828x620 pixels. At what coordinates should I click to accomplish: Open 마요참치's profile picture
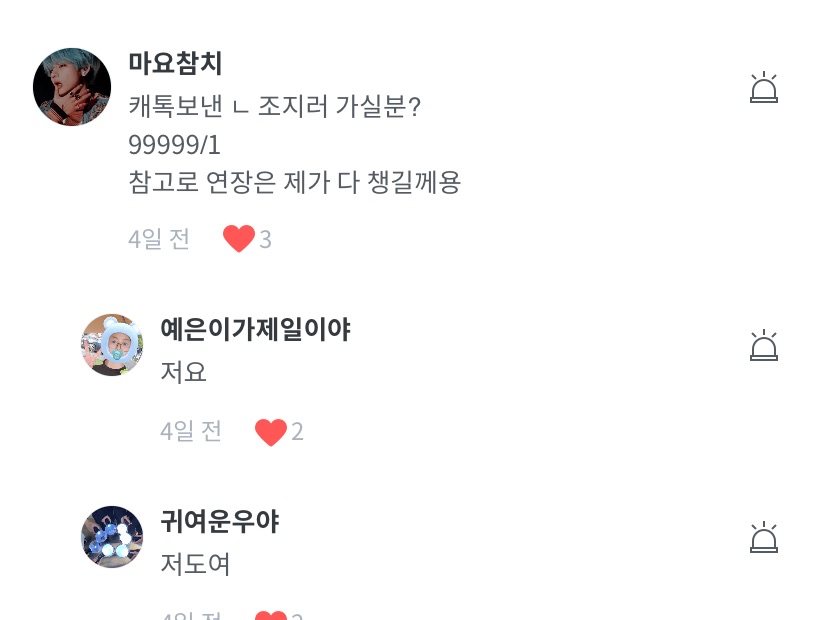click(x=72, y=87)
